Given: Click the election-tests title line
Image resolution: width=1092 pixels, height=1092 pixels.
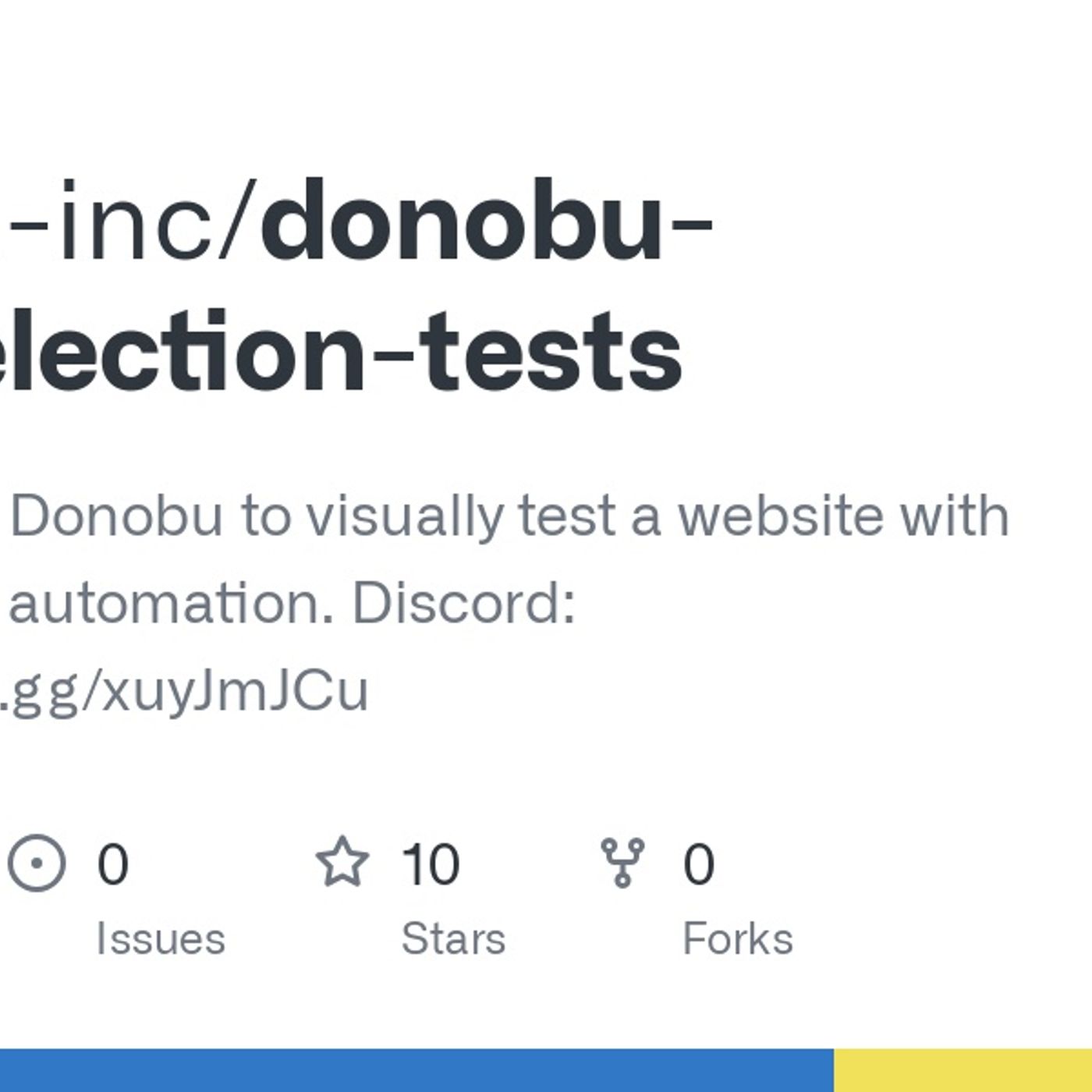Looking at the screenshot, I should (x=341, y=350).
